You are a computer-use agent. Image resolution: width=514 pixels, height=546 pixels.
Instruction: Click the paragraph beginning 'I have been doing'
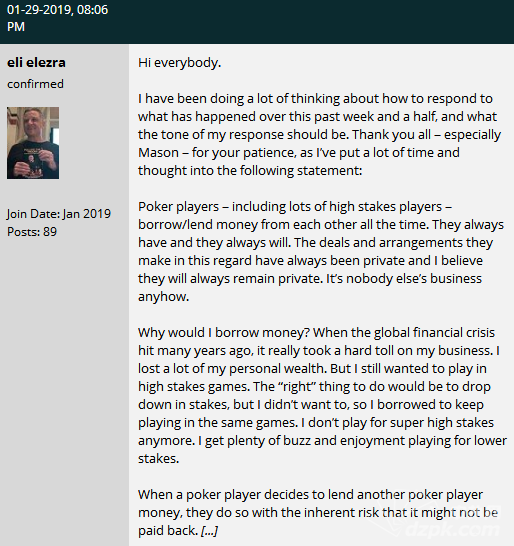pyautogui.click(x=319, y=134)
